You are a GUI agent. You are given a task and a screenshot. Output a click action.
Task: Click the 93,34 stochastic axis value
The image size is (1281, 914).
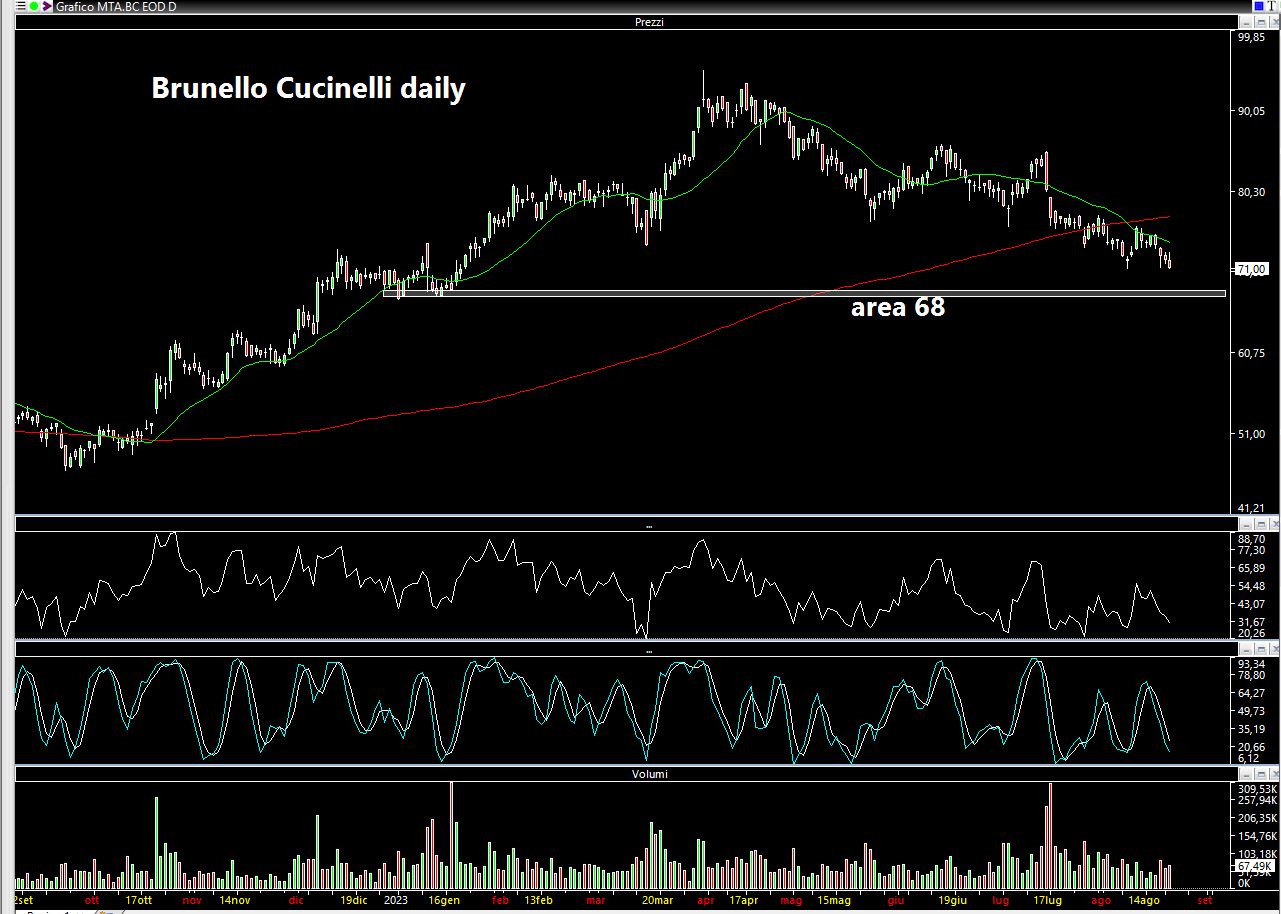tap(1251, 664)
